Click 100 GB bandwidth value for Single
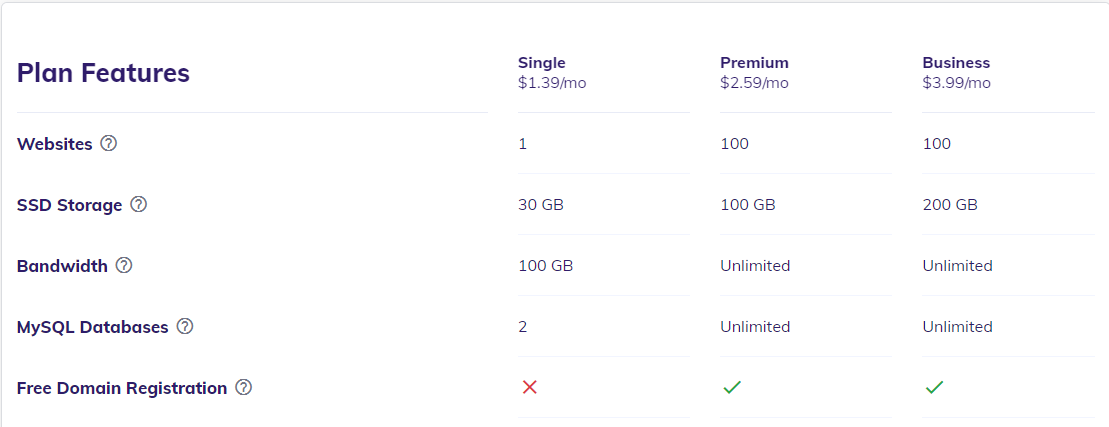The height and width of the screenshot is (427, 1109). pos(545,266)
